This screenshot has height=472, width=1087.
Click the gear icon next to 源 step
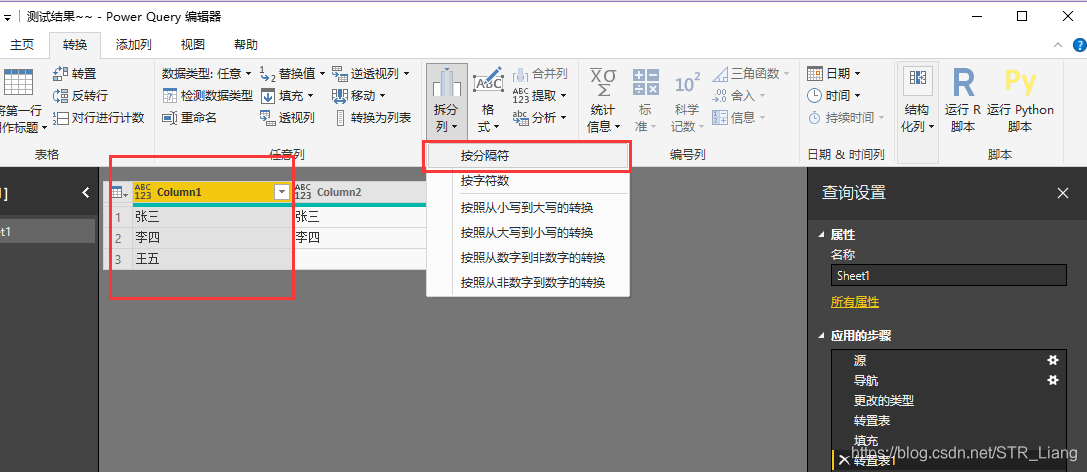1052,360
